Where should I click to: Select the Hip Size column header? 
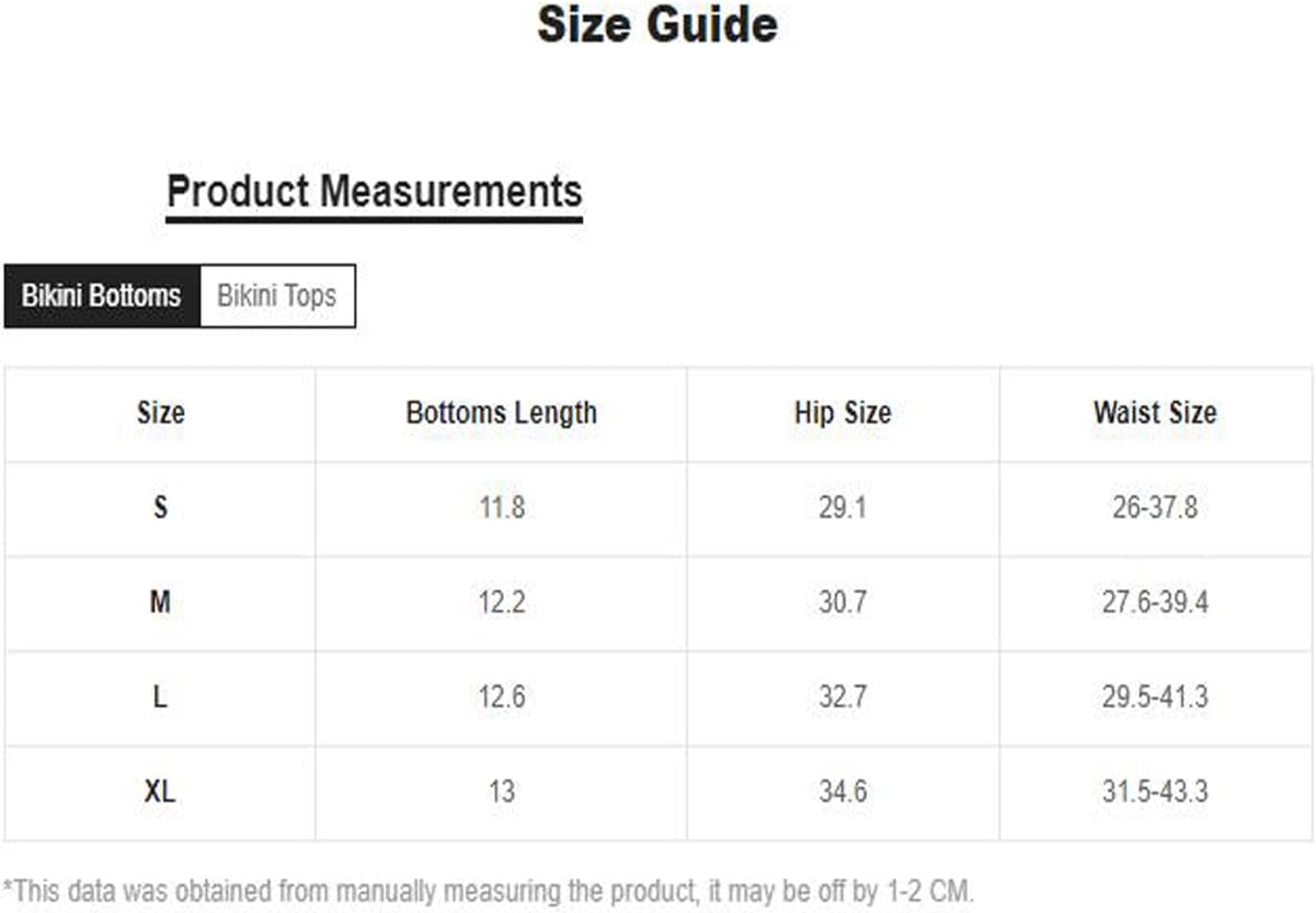843,414
